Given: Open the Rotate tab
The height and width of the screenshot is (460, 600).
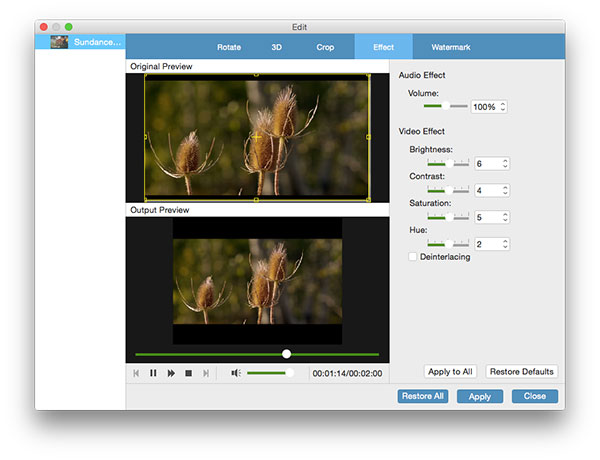Looking at the screenshot, I should [x=229, y=47].
